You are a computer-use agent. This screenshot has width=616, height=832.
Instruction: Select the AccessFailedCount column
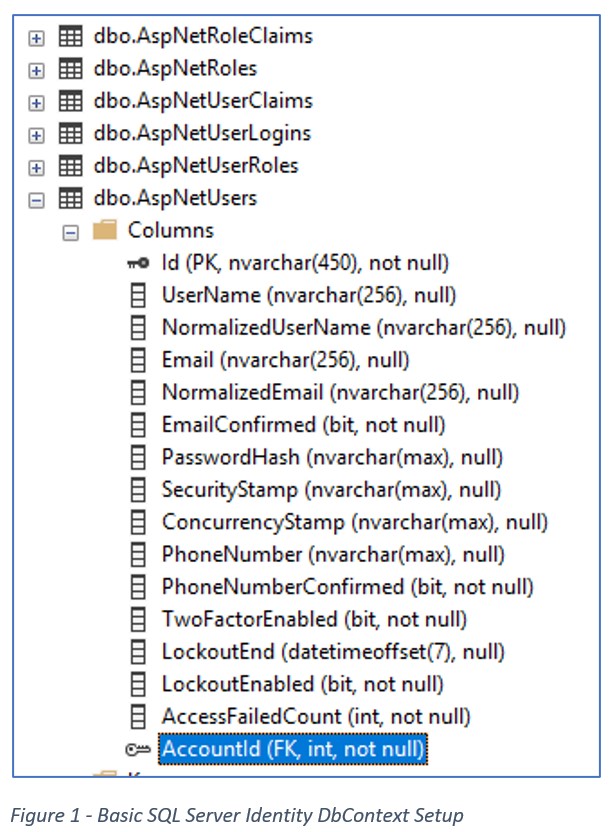click(316, 716)
